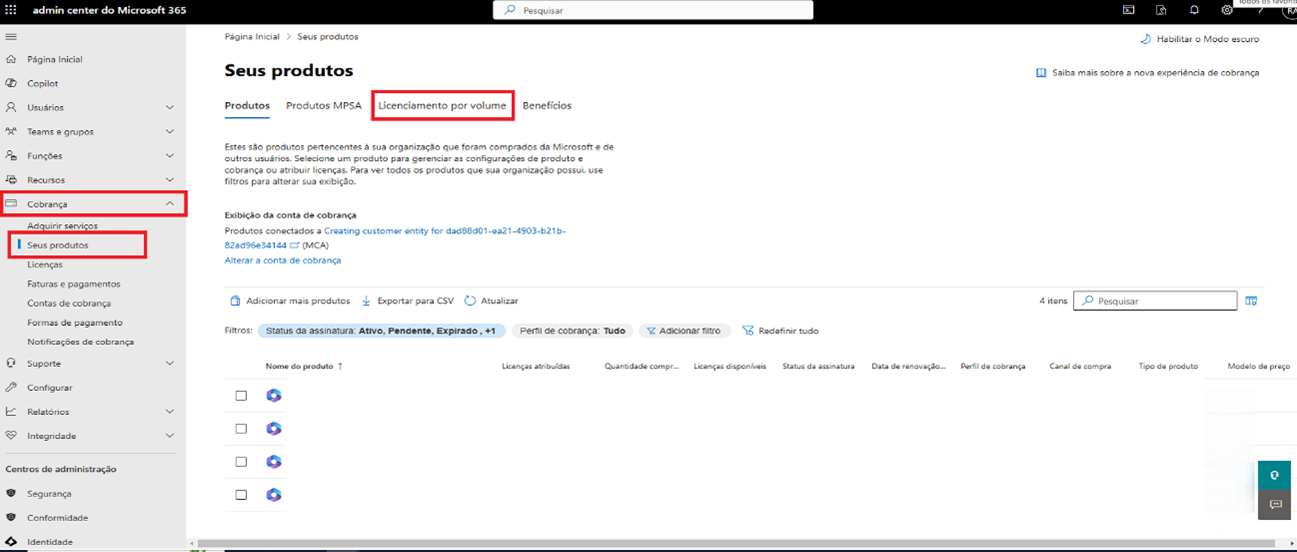This screenshot has height=552, width=1297.
Task: Collapse the Cobrança section
Action: [x=169, y=204]
